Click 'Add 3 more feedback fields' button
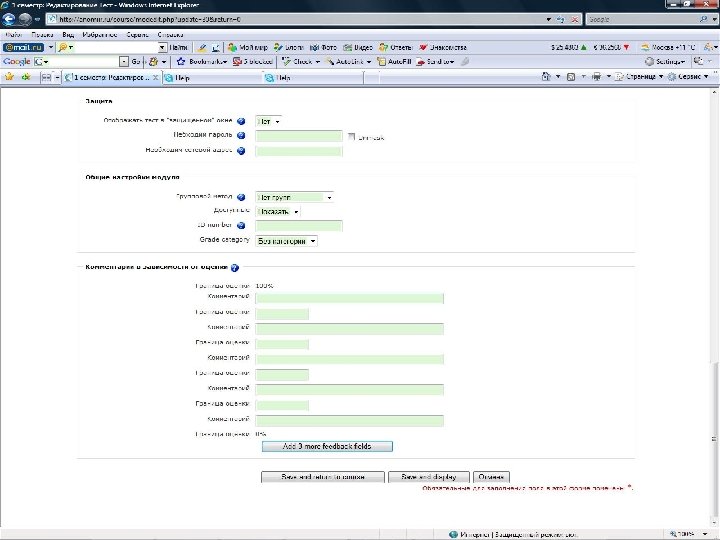This screenshot has width=720, height=540. click(x=327, y=446)
